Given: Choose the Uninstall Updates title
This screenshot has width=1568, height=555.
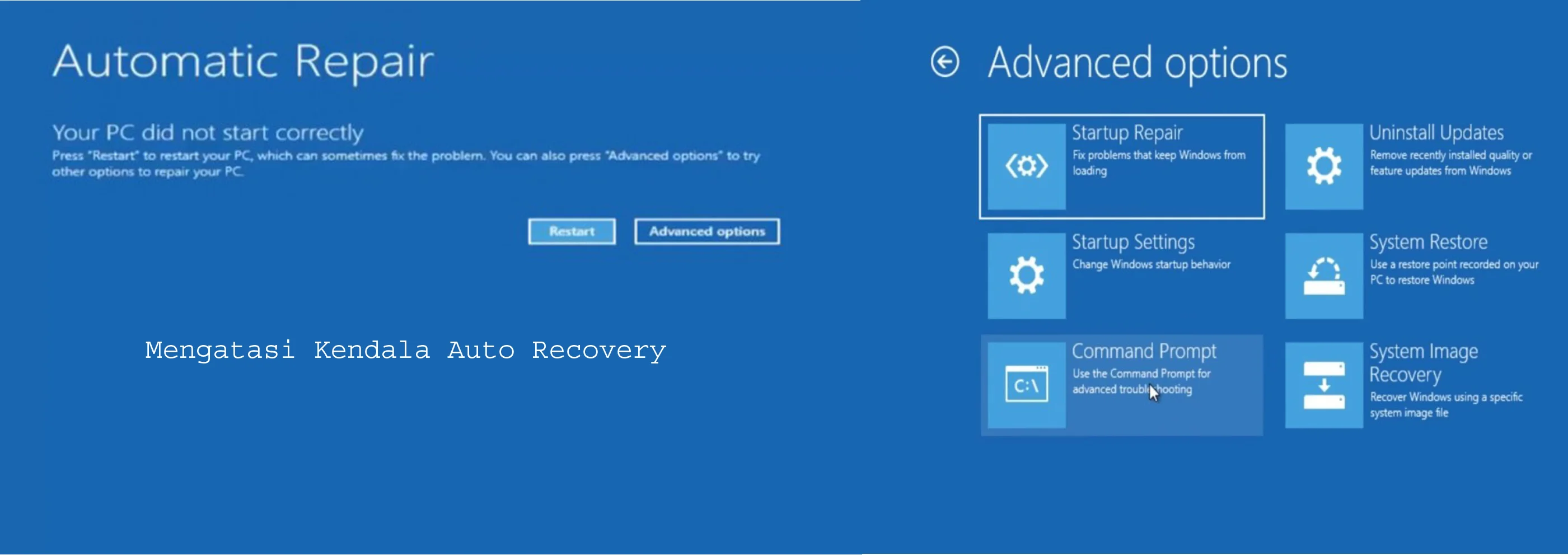Looking at the screenshot, I should pyautogui.click(x=1436, y=133).
